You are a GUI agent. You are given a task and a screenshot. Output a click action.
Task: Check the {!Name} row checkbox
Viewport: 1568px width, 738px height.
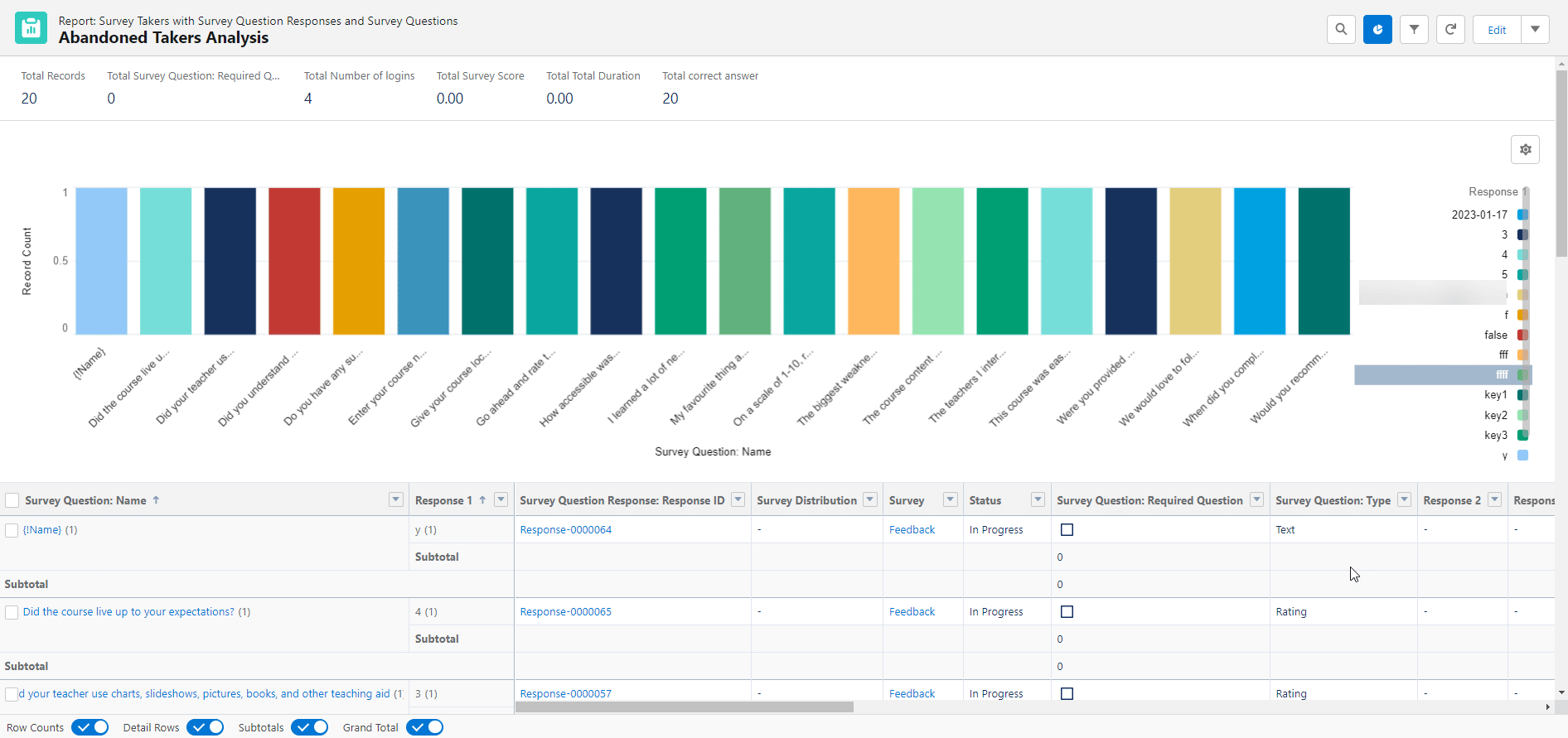pos(12,530)
